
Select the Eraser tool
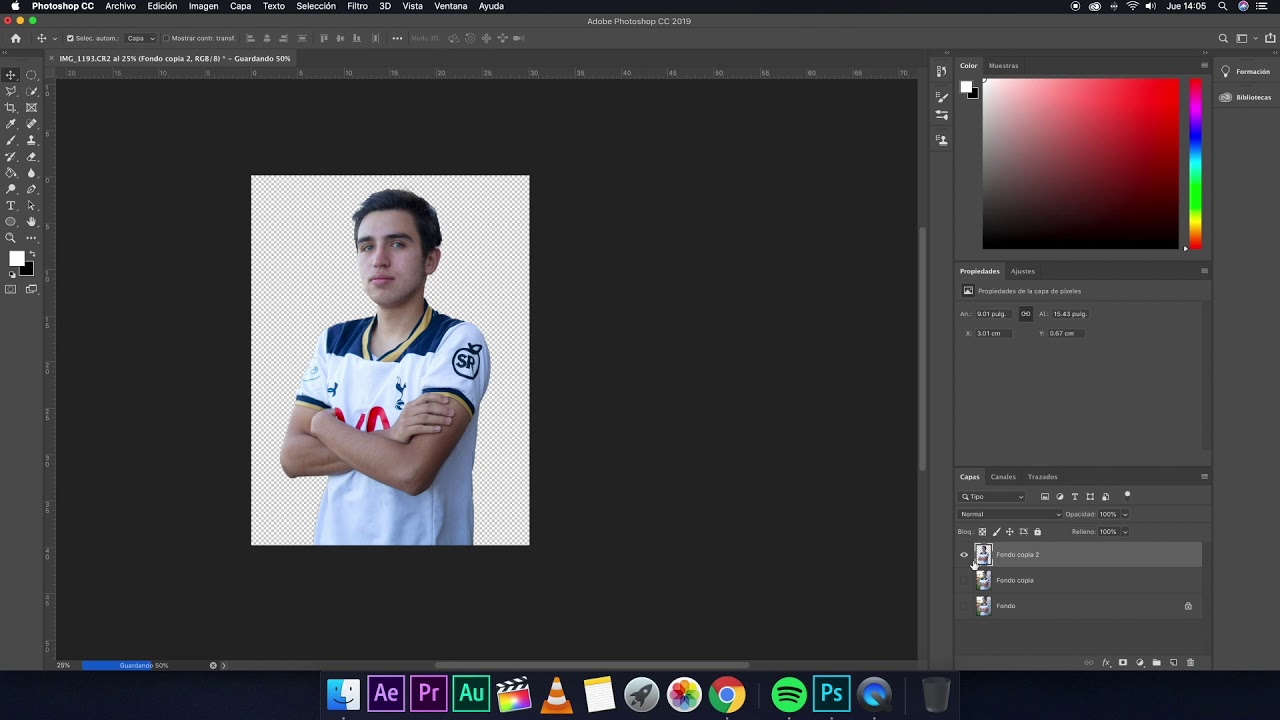[31, 156]
